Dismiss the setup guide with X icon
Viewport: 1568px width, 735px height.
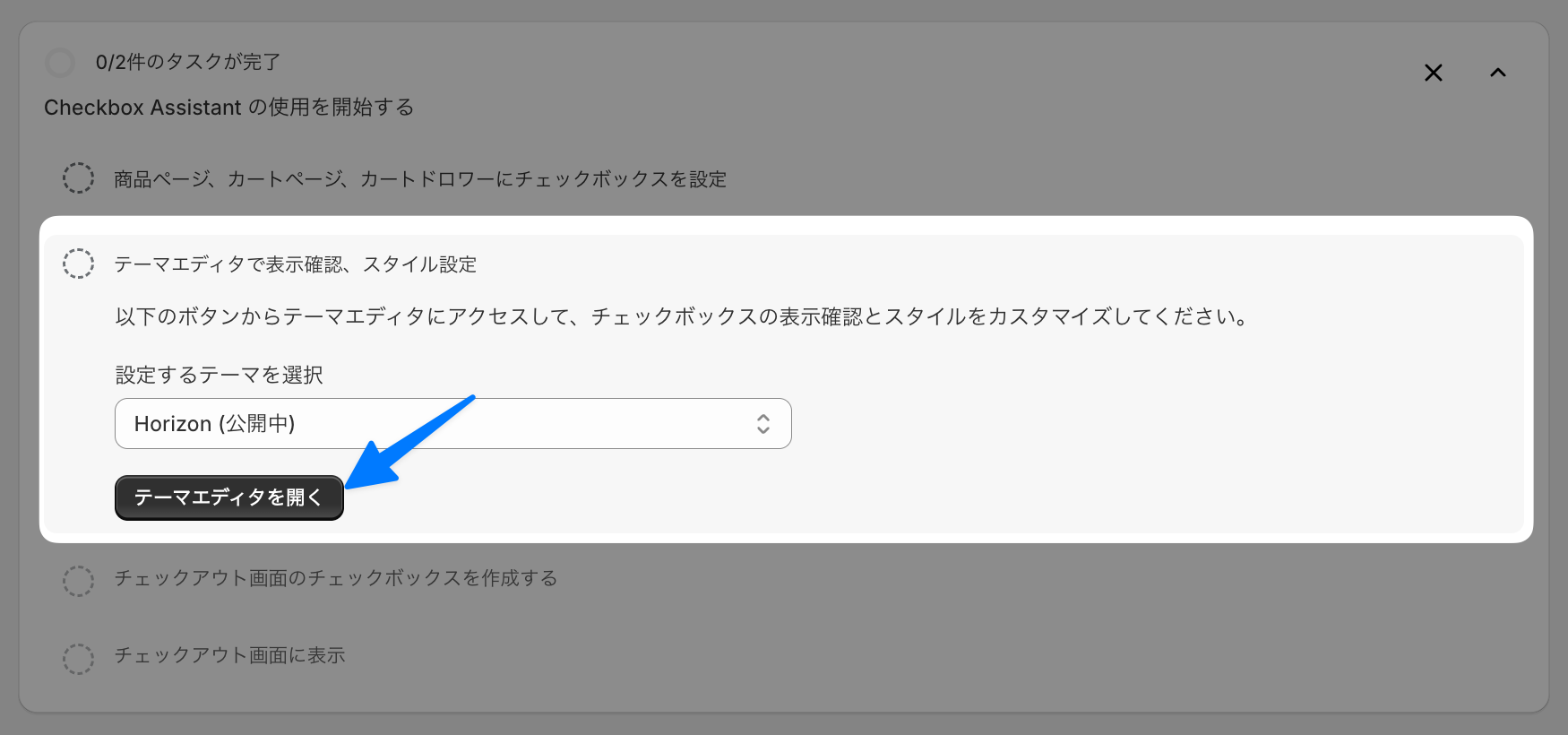[x=1434, y=73]
